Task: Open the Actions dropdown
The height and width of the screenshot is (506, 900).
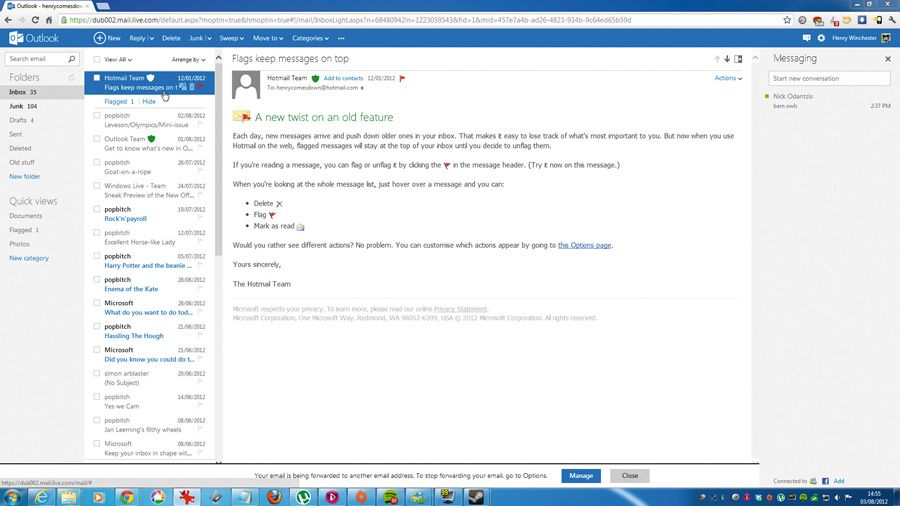Action: coord(728,78)
